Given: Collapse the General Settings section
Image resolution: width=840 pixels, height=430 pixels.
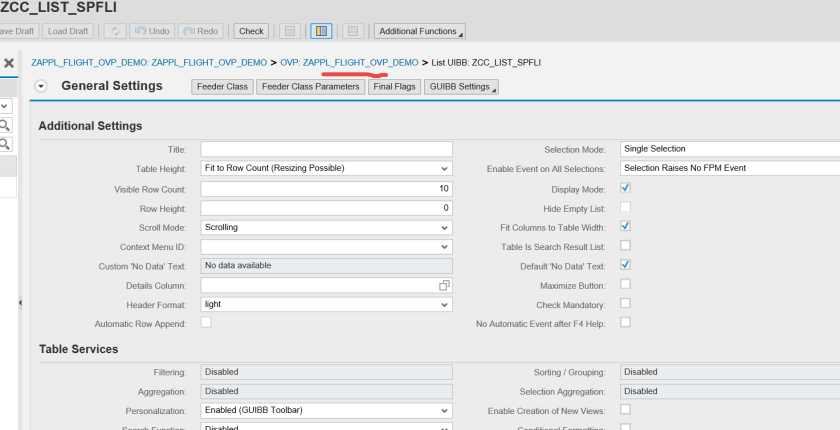Looking at the screenshot, I should pyautogui.click(x=41, y=86).
